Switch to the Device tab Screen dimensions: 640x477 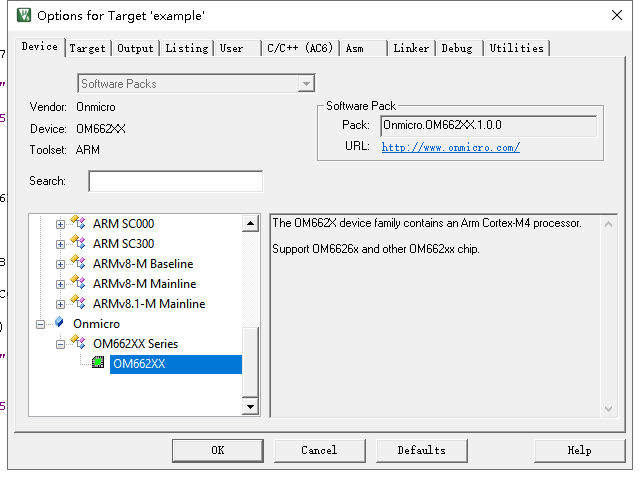tap(40, 47)
